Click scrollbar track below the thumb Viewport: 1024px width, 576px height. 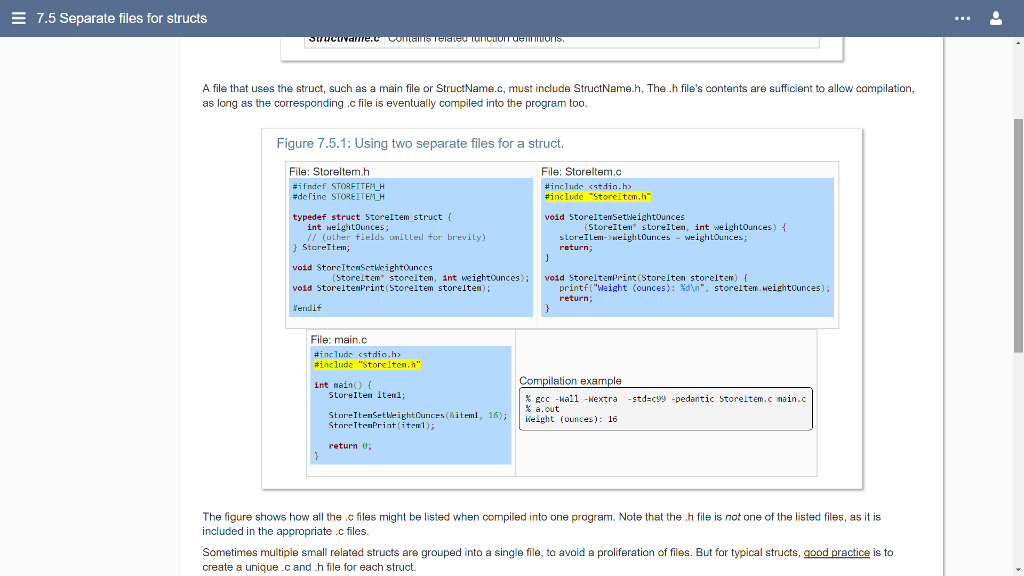[1018, 460]
